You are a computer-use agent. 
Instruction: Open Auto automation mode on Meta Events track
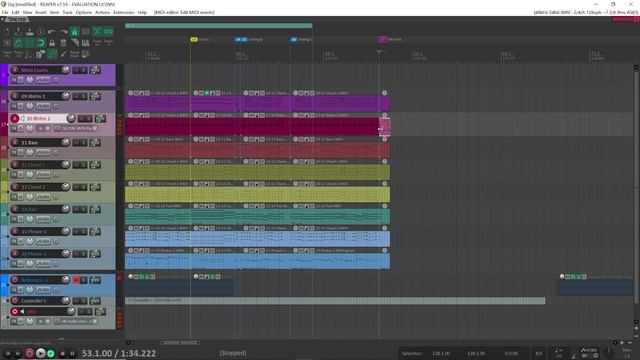click(43, 80)
